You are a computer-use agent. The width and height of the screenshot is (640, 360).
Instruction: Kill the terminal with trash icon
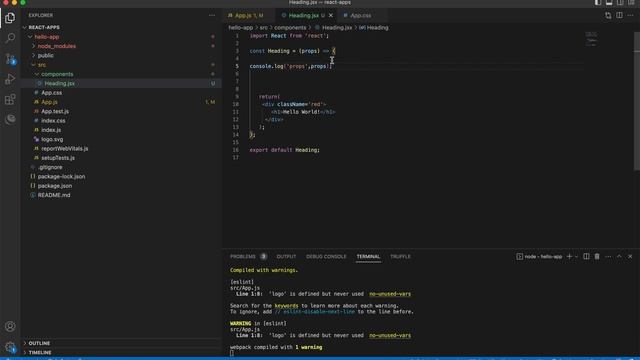(x=597, y=256)
